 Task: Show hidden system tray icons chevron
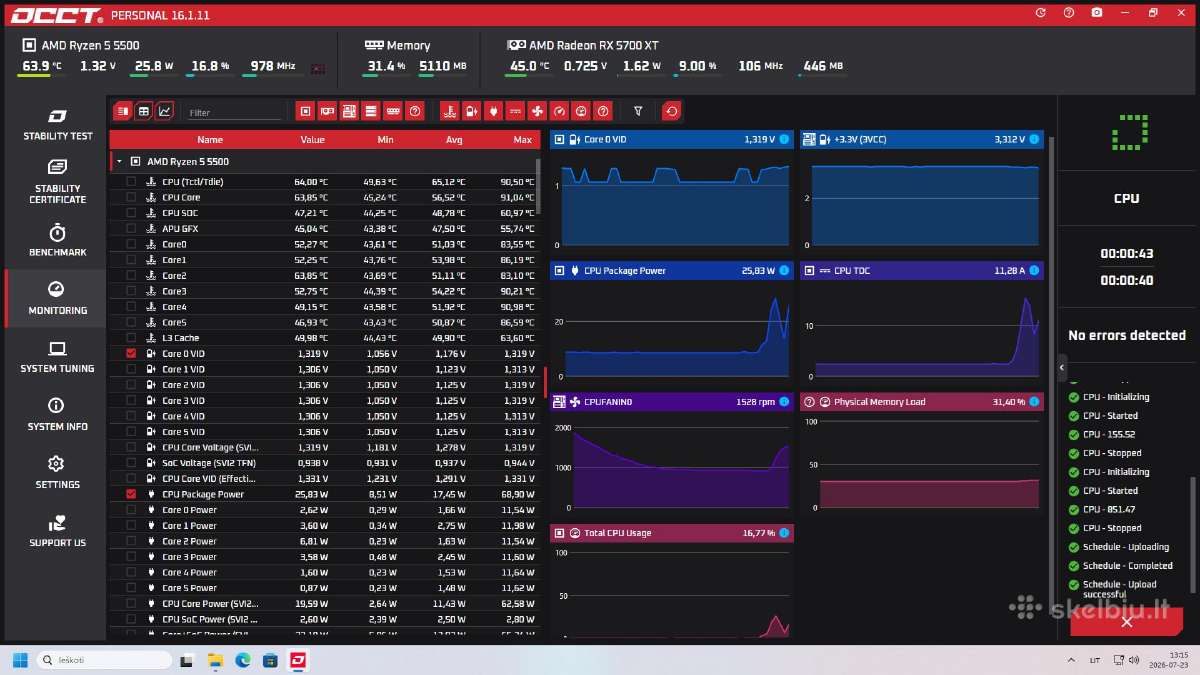pyautogui.click(x=1070, y=660)
